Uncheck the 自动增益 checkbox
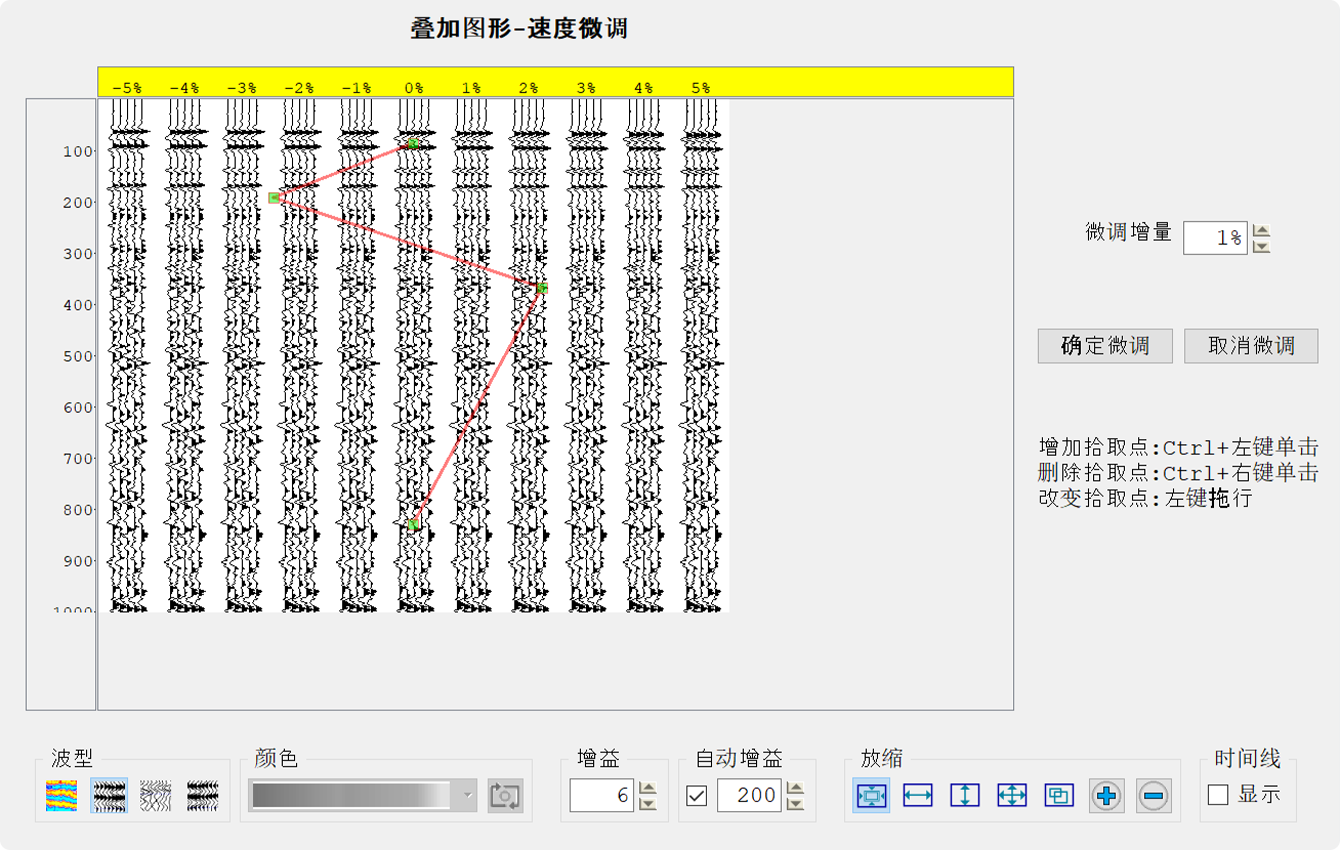This screenshot has height=850, width=1340. [x=697, y=796]
